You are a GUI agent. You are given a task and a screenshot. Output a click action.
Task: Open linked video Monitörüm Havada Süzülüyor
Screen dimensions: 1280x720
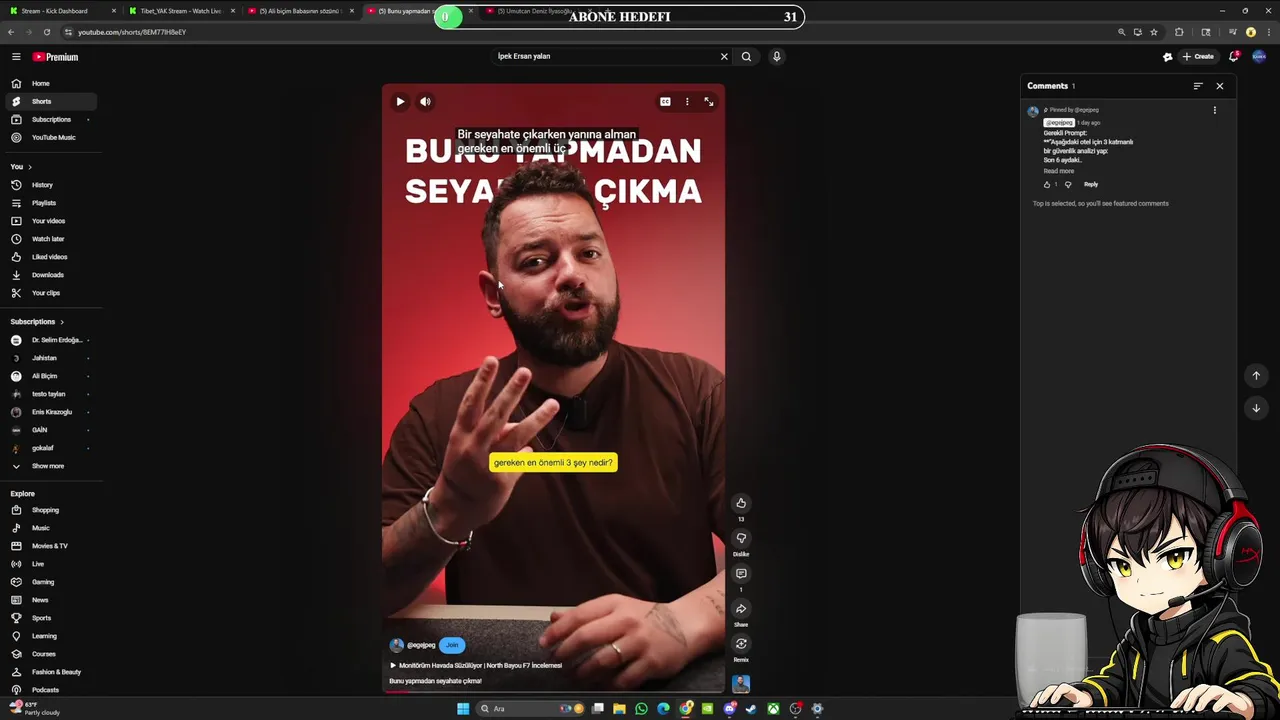pos(476,665)
